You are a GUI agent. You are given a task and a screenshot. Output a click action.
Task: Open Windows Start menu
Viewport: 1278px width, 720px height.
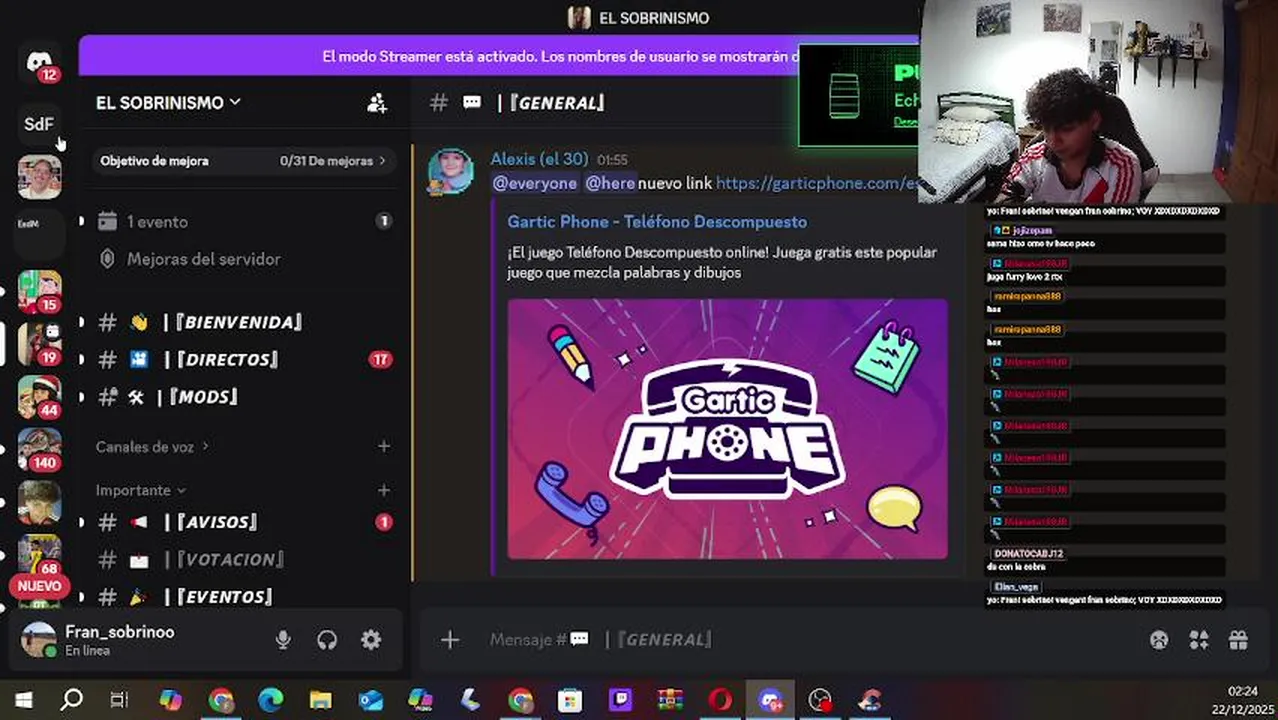(22, 700)
